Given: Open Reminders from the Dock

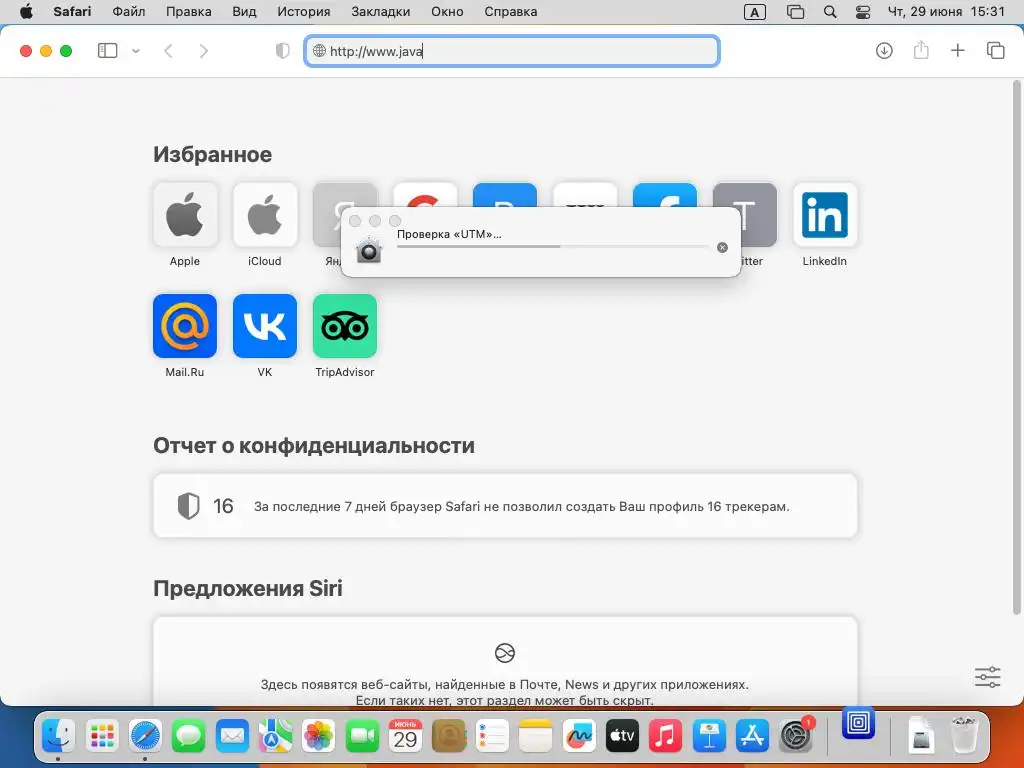Looking at the screenshot, I should pos(492,736).
